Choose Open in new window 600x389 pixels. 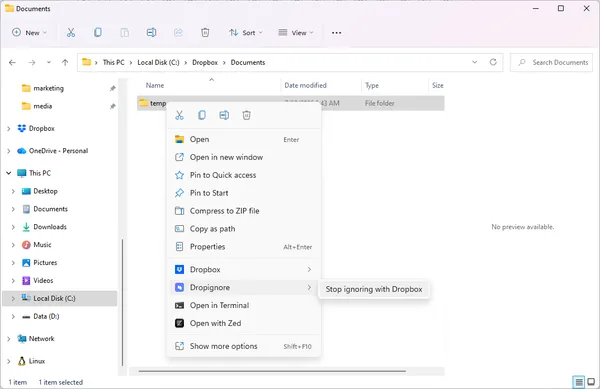click(x=244, y=157)
